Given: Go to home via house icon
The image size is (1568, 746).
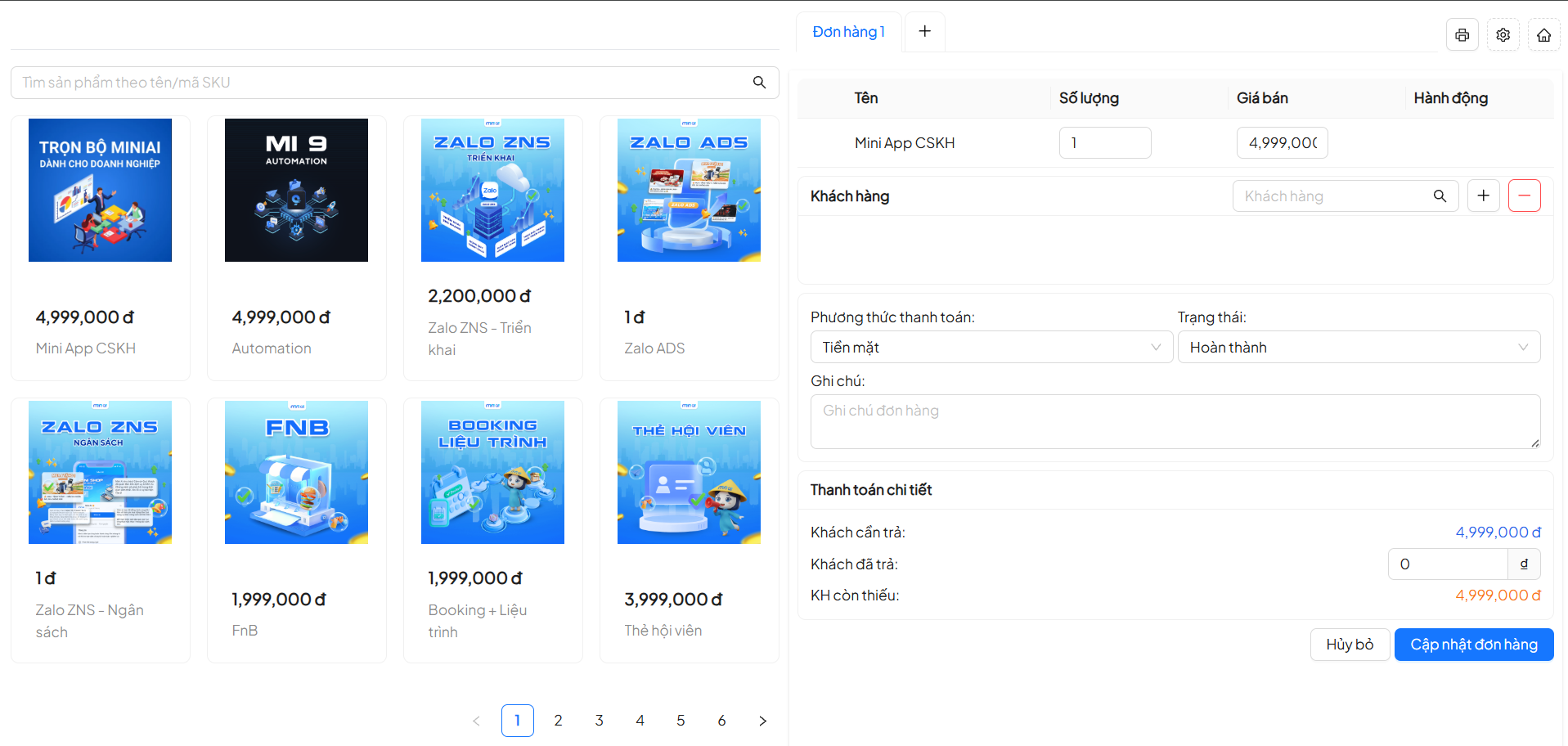Looking at the screenshot, I should (1543, 35).
